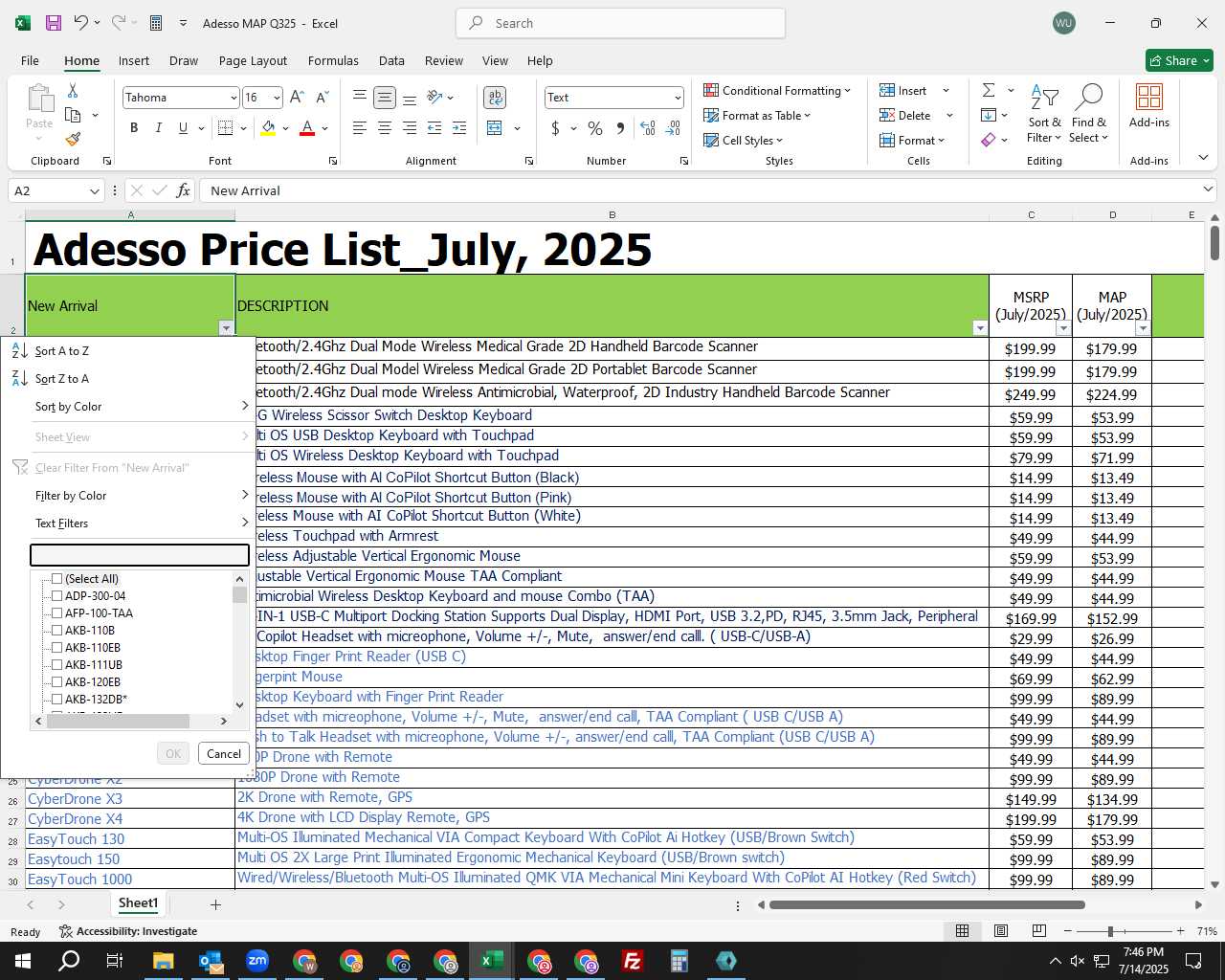1225x980 pixels.
Task: Open the font name Tahoma dropdown
Action: coord(233,98)
